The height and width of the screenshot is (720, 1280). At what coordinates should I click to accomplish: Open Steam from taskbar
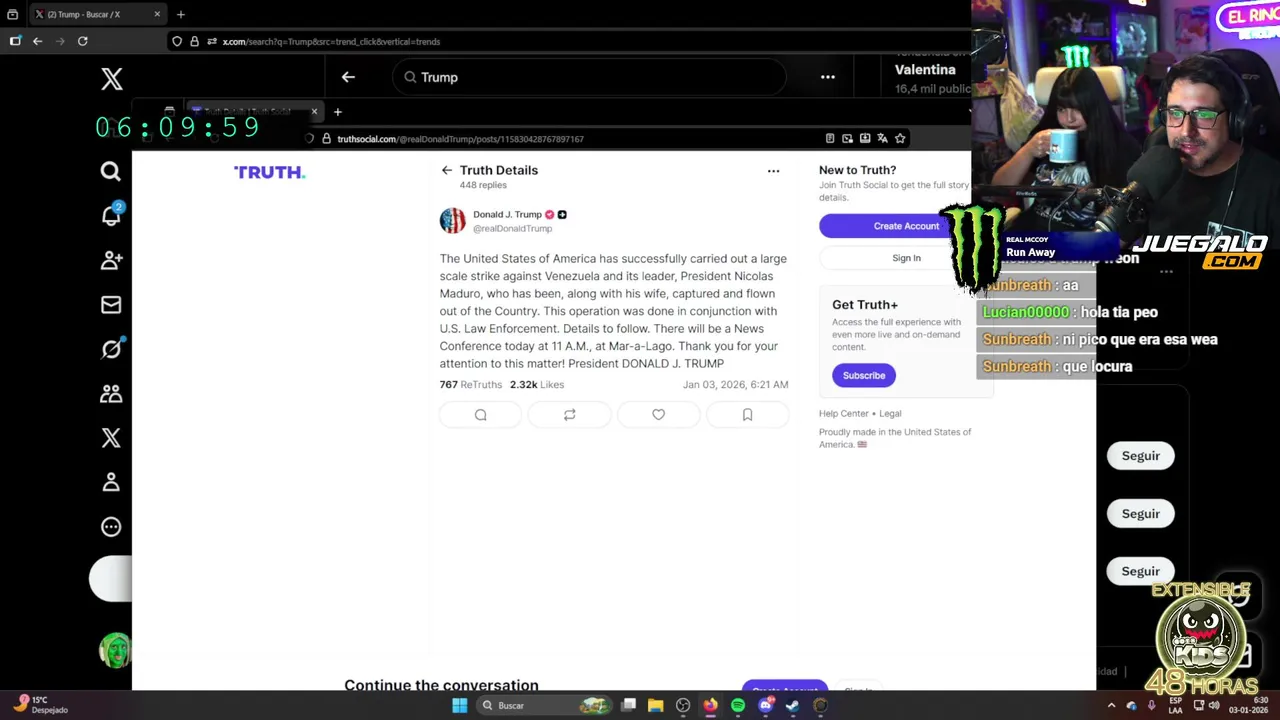pyautogui.click(x=793, y=706)
